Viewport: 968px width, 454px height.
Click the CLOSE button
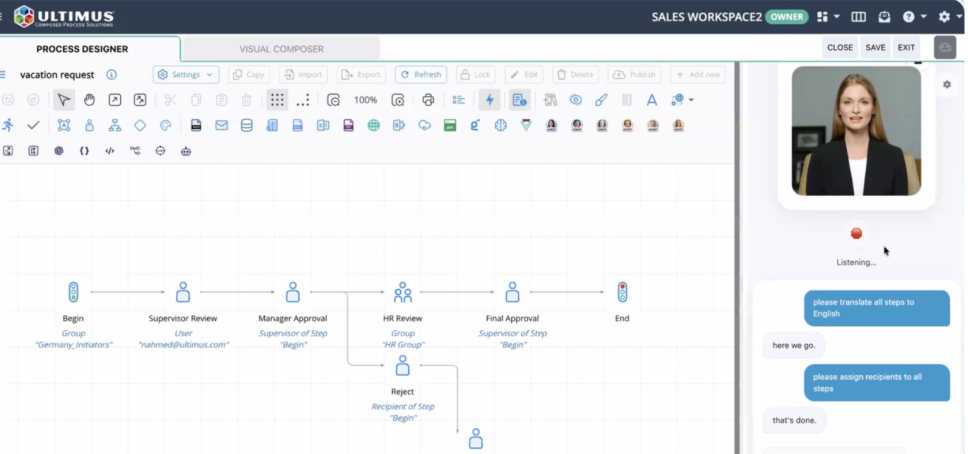(x=840, y=48)
